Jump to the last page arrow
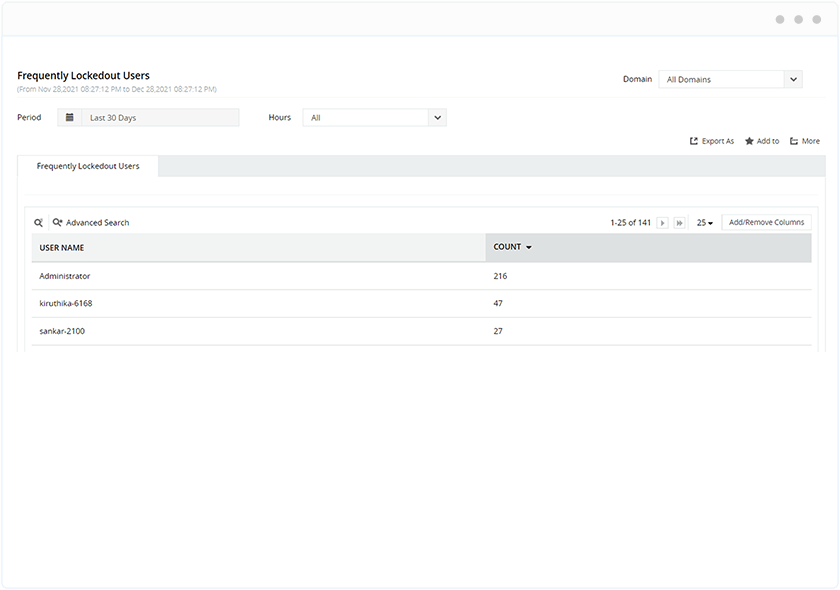The height and width of the screenshot is (590, 840). [679, 222]
